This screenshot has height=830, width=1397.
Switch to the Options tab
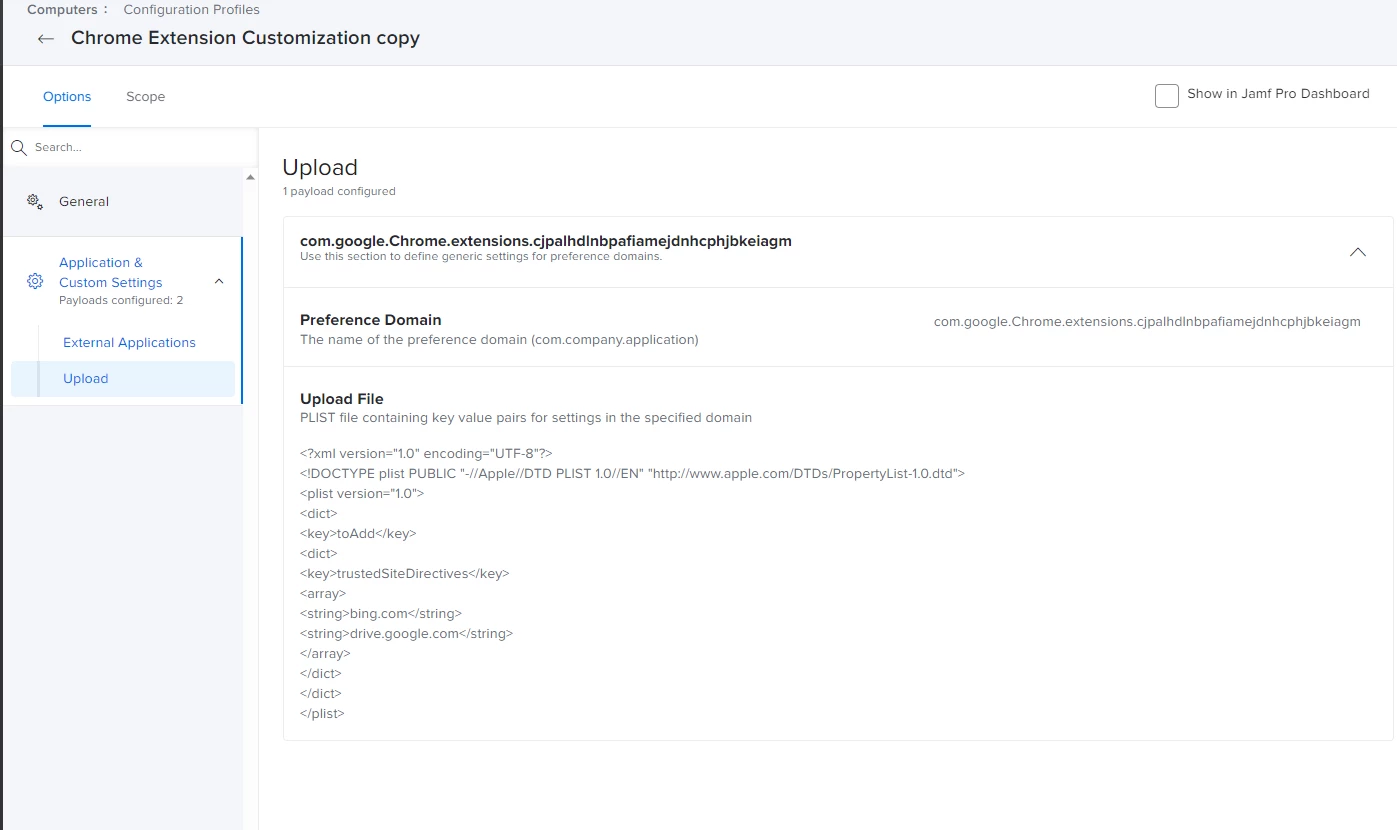pos(67,97)
